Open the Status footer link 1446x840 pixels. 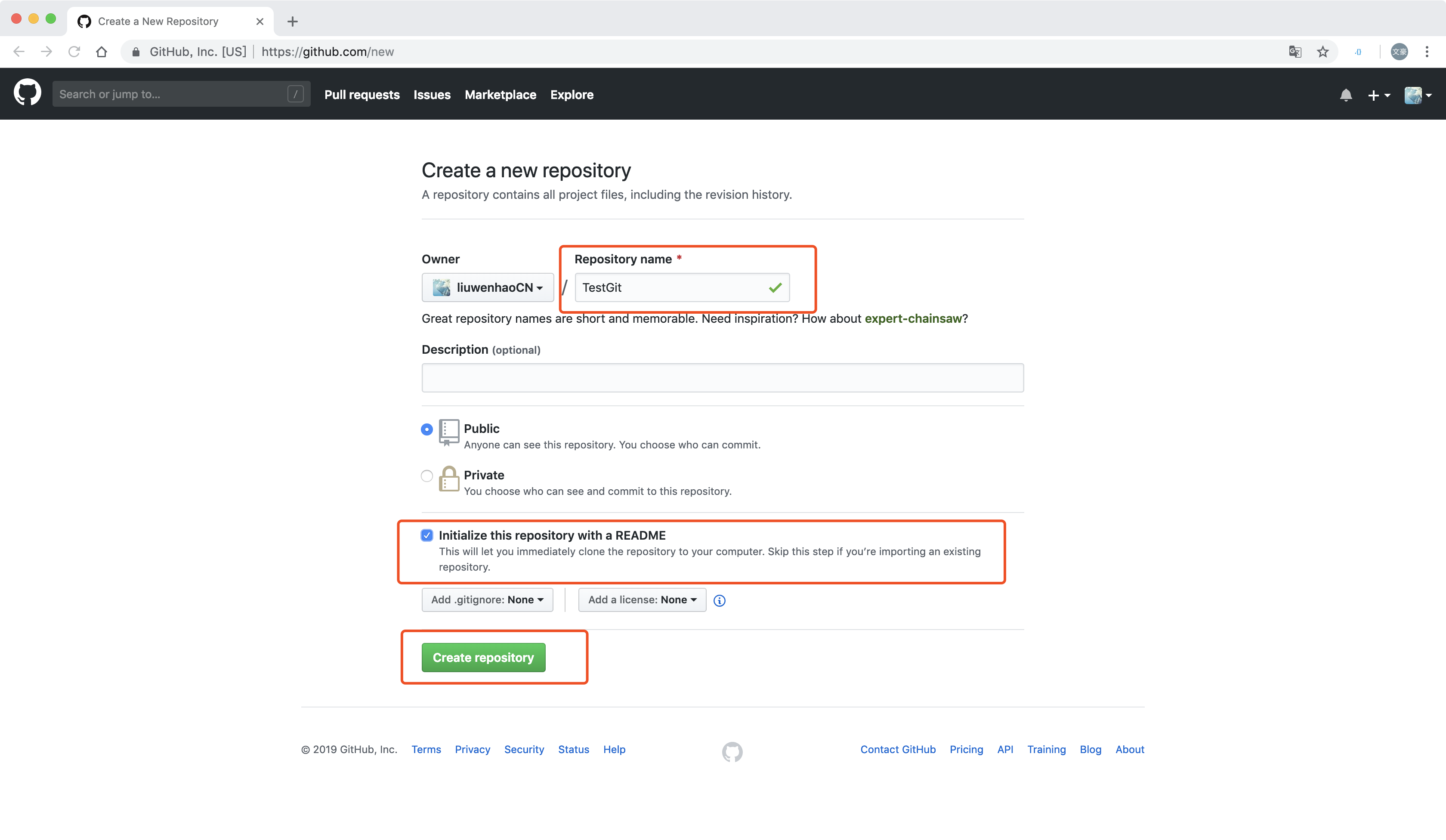[x=574, y=749]
